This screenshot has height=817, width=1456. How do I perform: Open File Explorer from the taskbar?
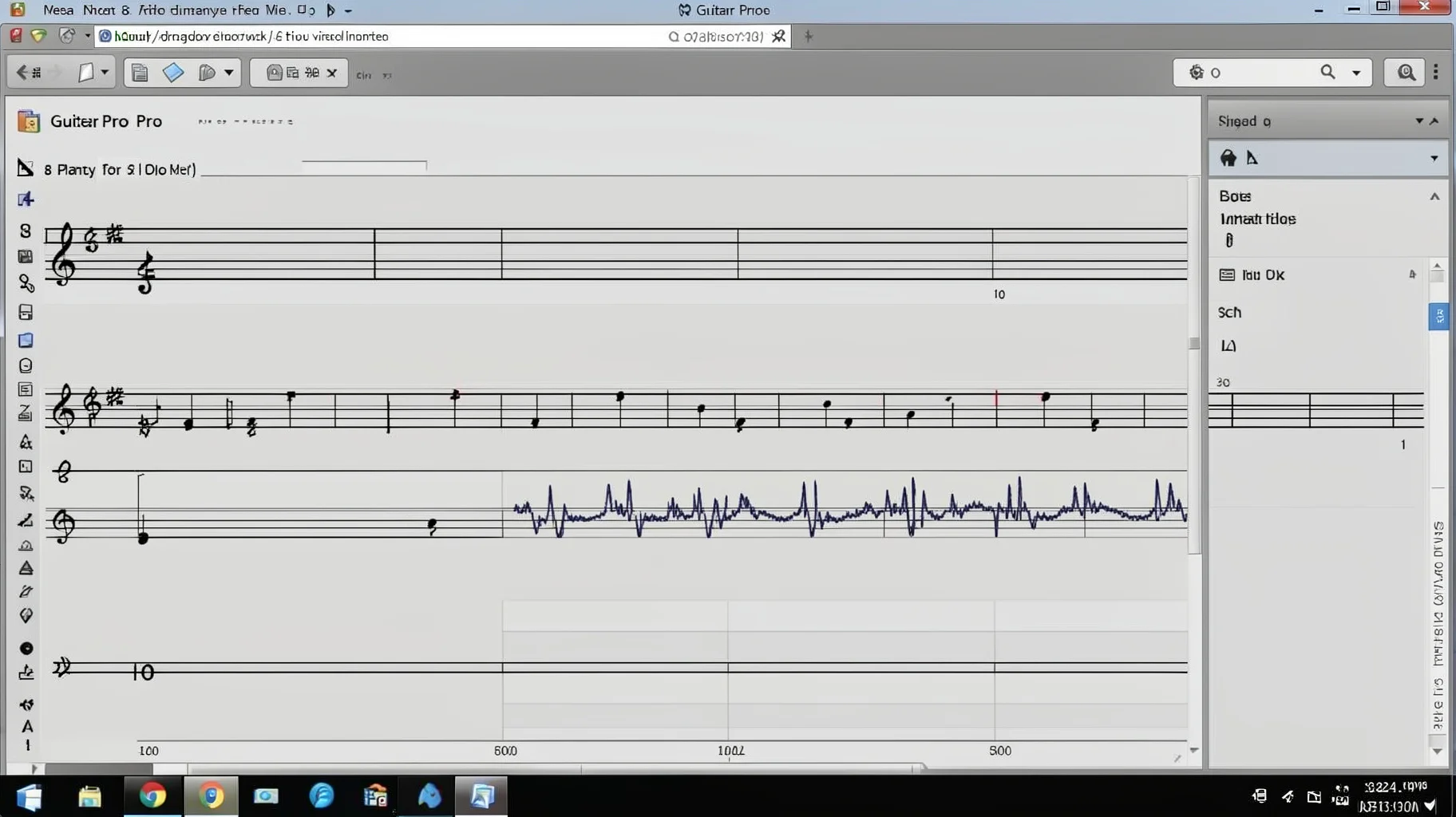(89, 796)
